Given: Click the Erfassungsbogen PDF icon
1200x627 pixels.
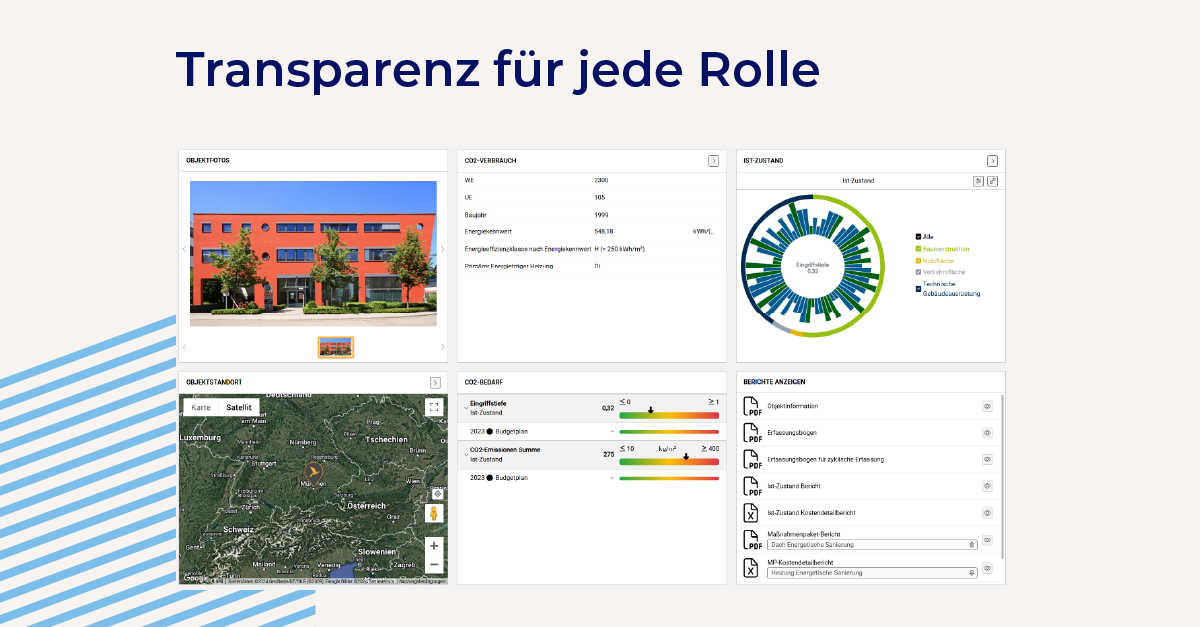Looking at the screenshot, I should [x=752, y=433].
